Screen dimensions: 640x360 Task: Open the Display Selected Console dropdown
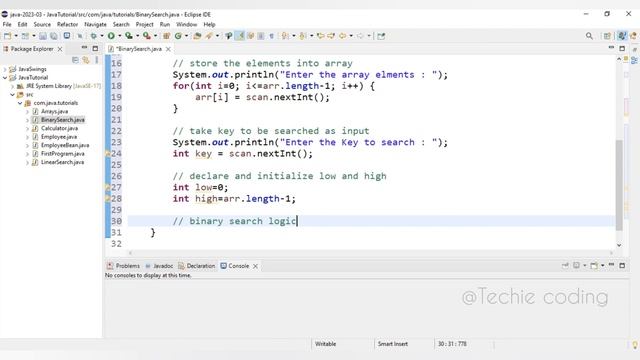tap(584, 265)
